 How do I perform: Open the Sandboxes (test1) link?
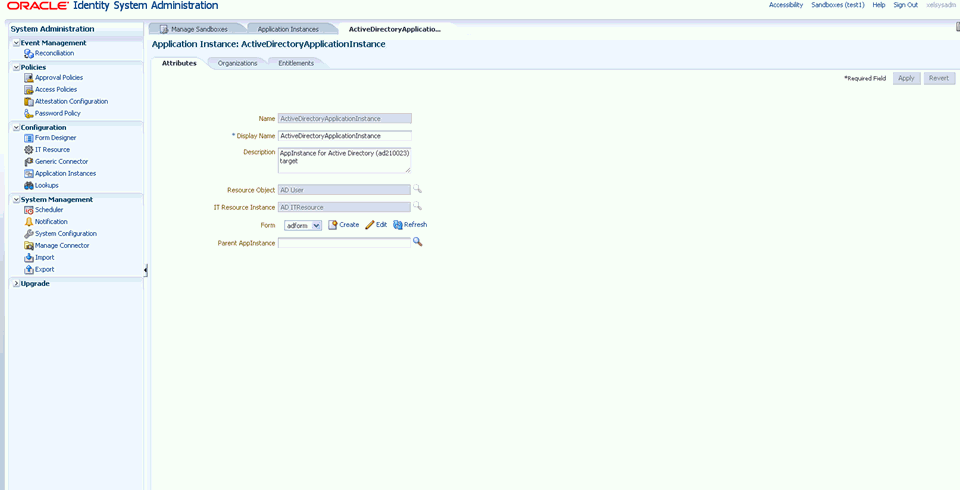point(838,5)
